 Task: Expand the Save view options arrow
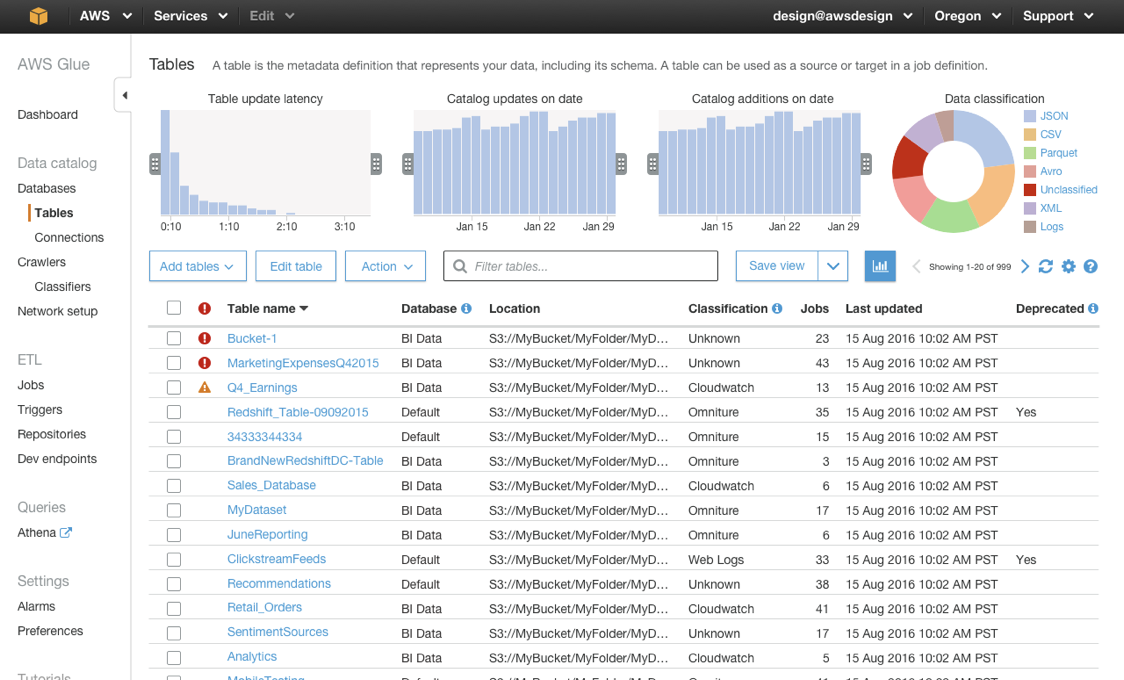833,266
